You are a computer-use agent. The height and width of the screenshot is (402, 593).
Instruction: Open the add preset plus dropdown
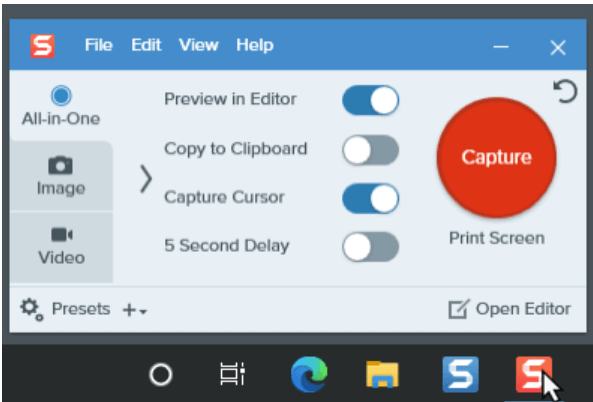pos(135,310)
